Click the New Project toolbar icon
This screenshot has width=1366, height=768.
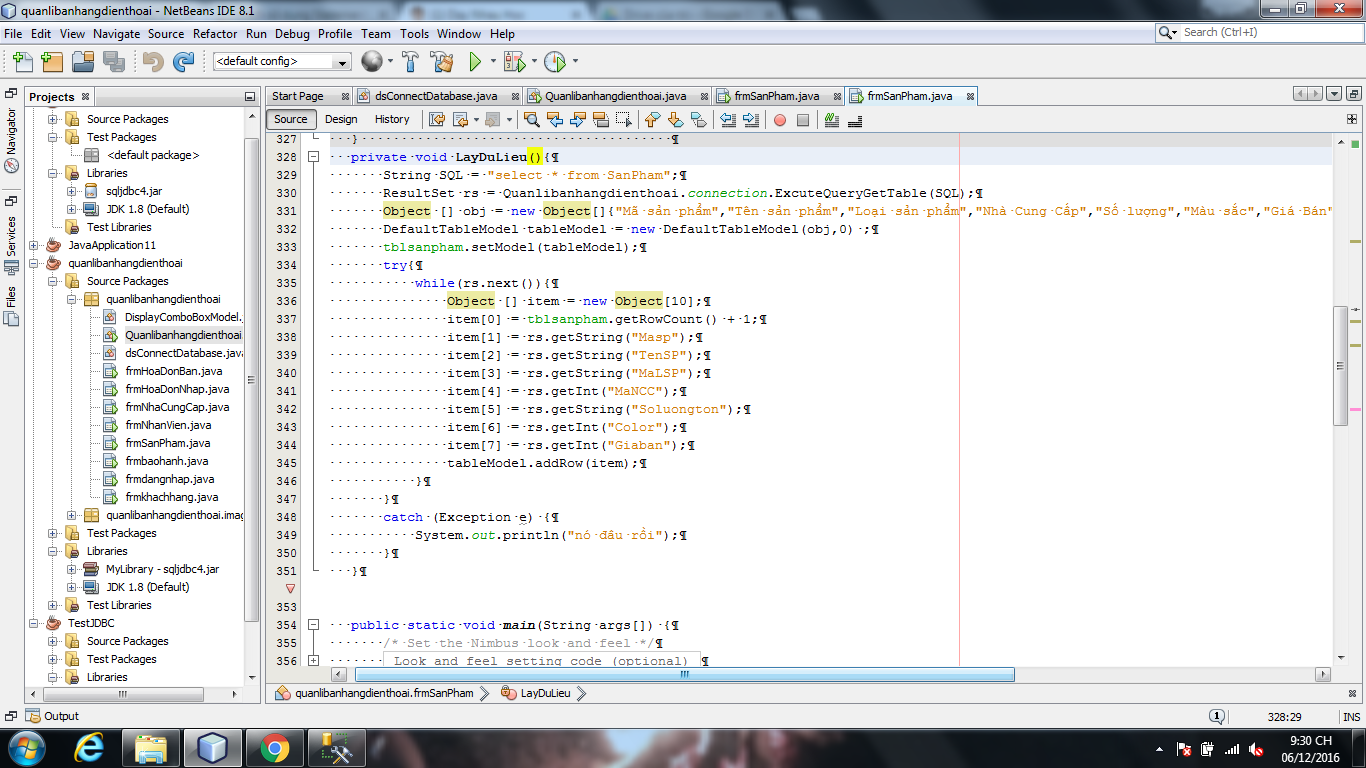coord(50,61)
